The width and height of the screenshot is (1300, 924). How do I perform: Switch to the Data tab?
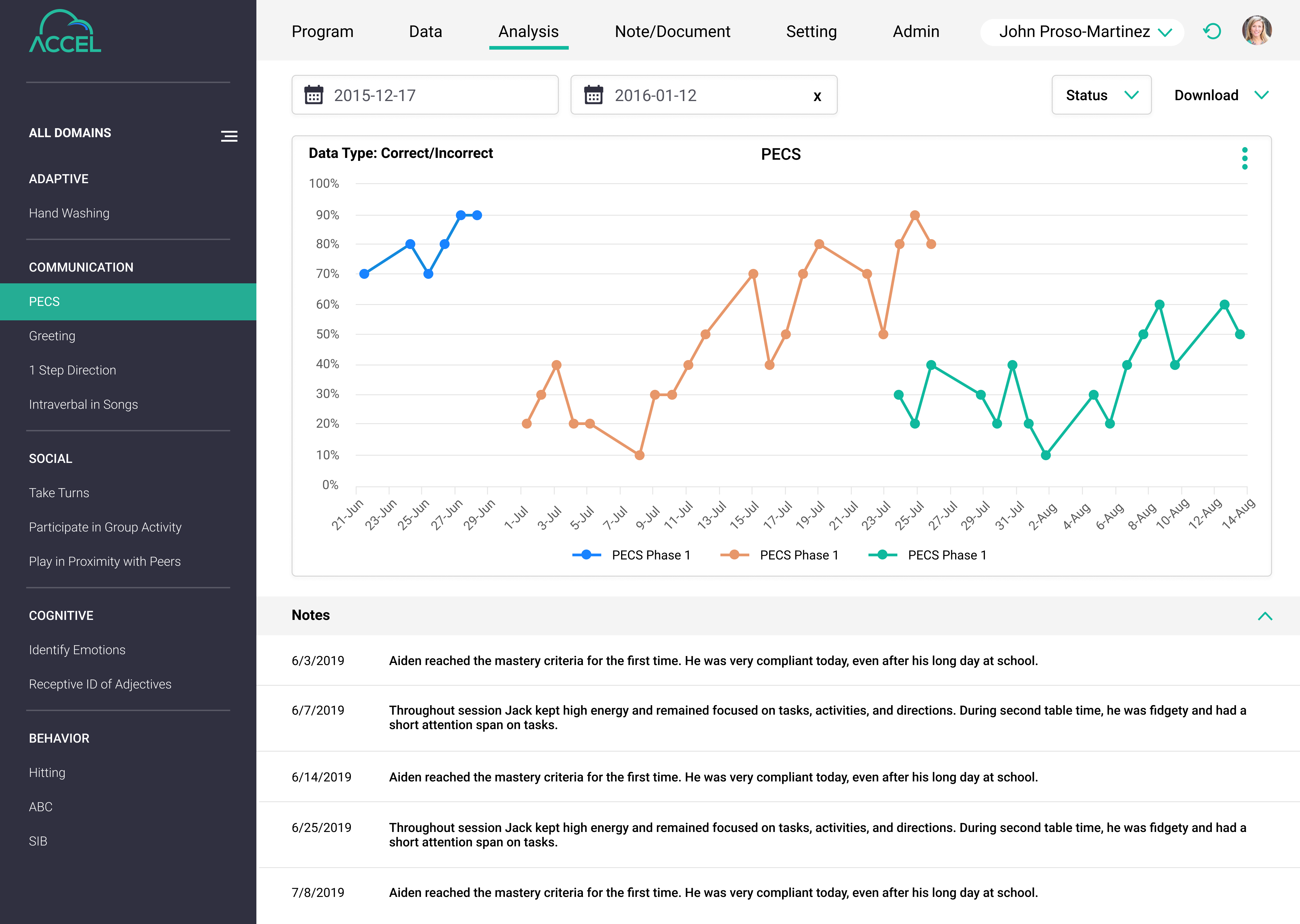[x=425, y=31]
